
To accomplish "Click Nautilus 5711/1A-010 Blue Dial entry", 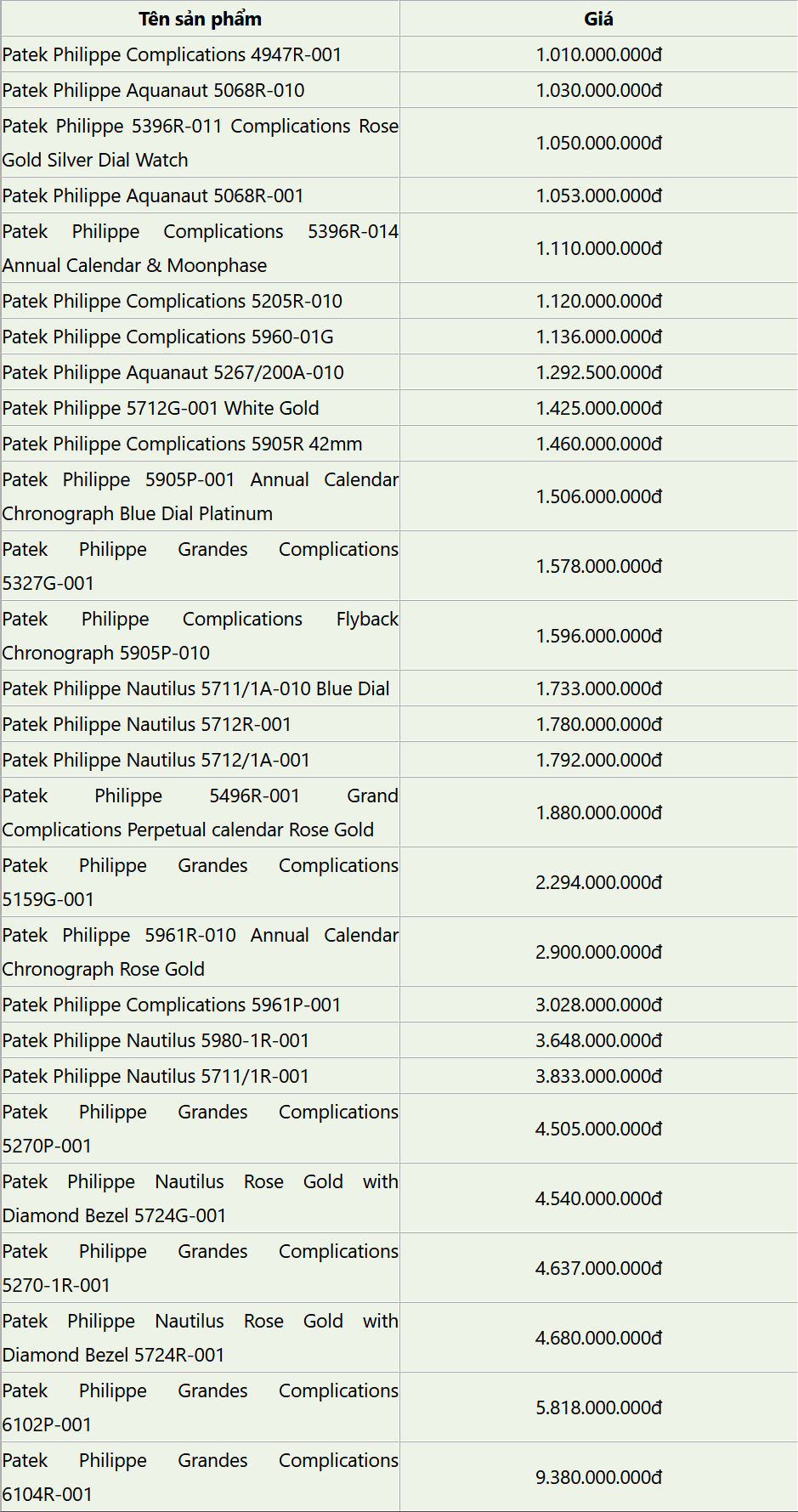I will click(196, 688).
